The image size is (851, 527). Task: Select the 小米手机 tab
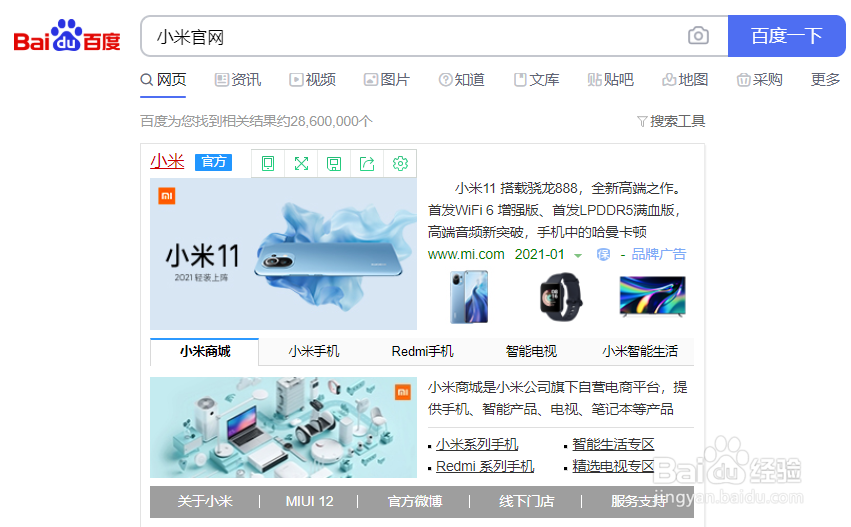pyautogui.click(x=314, y=351)
